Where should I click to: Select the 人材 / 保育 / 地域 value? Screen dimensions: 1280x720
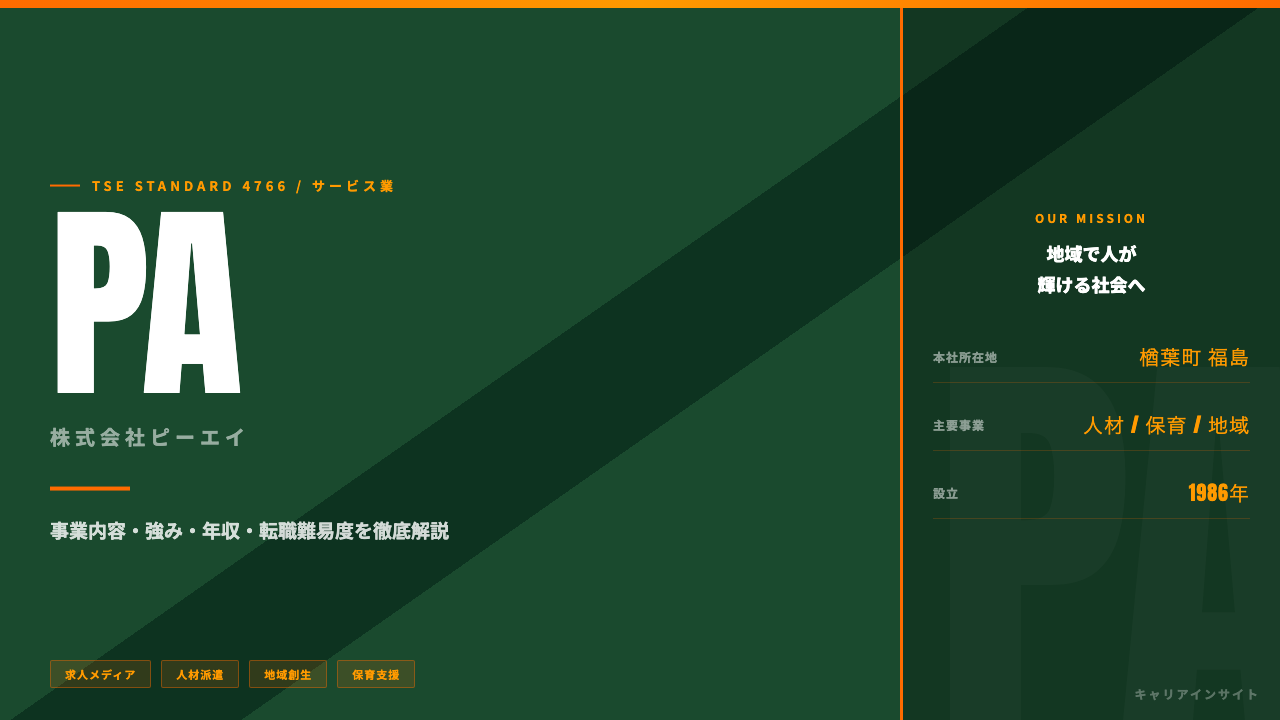pyautogui.click(x=1166, y=425)
